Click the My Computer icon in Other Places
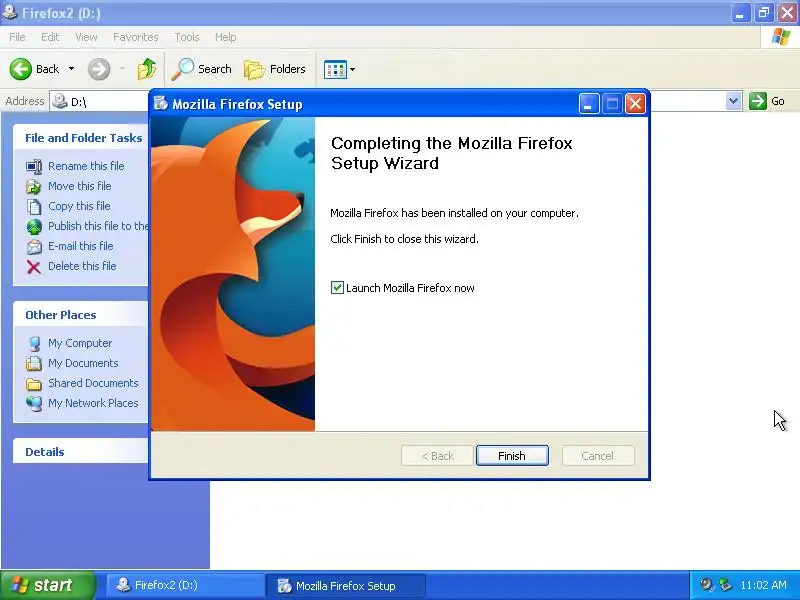The width and height of the screenshot is (800, 600). (34, 343)
